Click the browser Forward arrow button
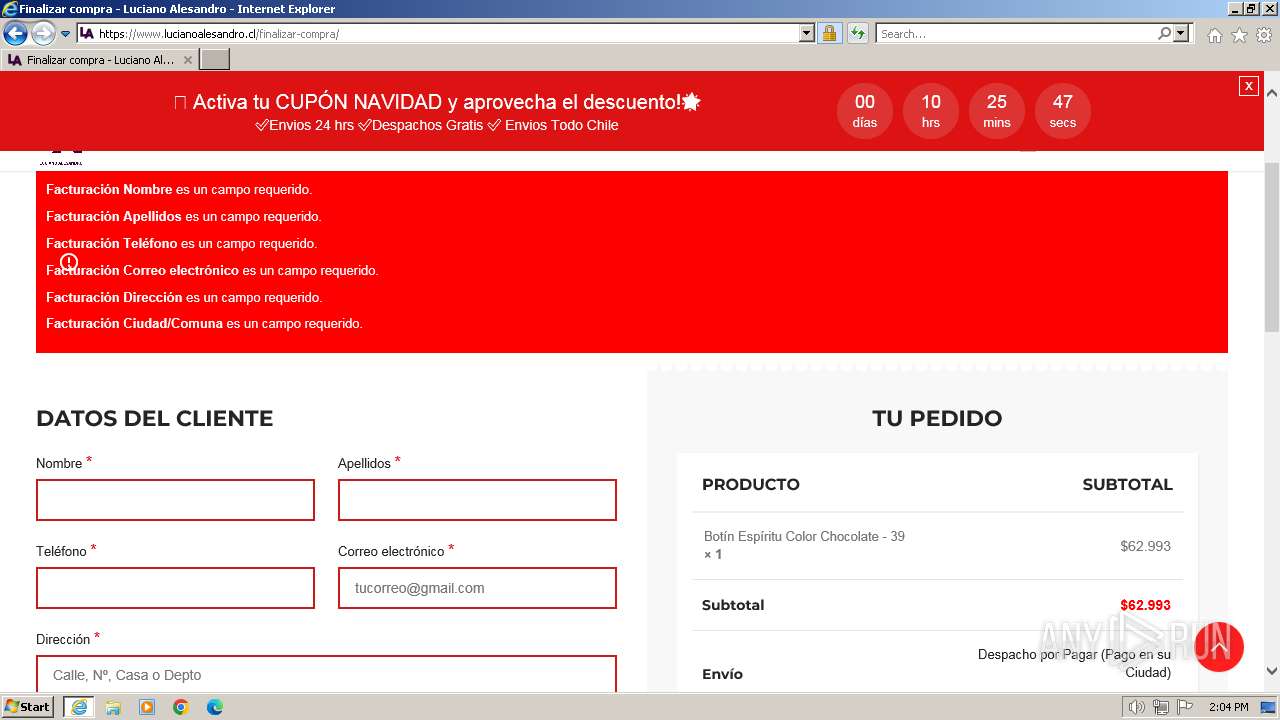Screen dimensions: 1280x720 [43, 34]
